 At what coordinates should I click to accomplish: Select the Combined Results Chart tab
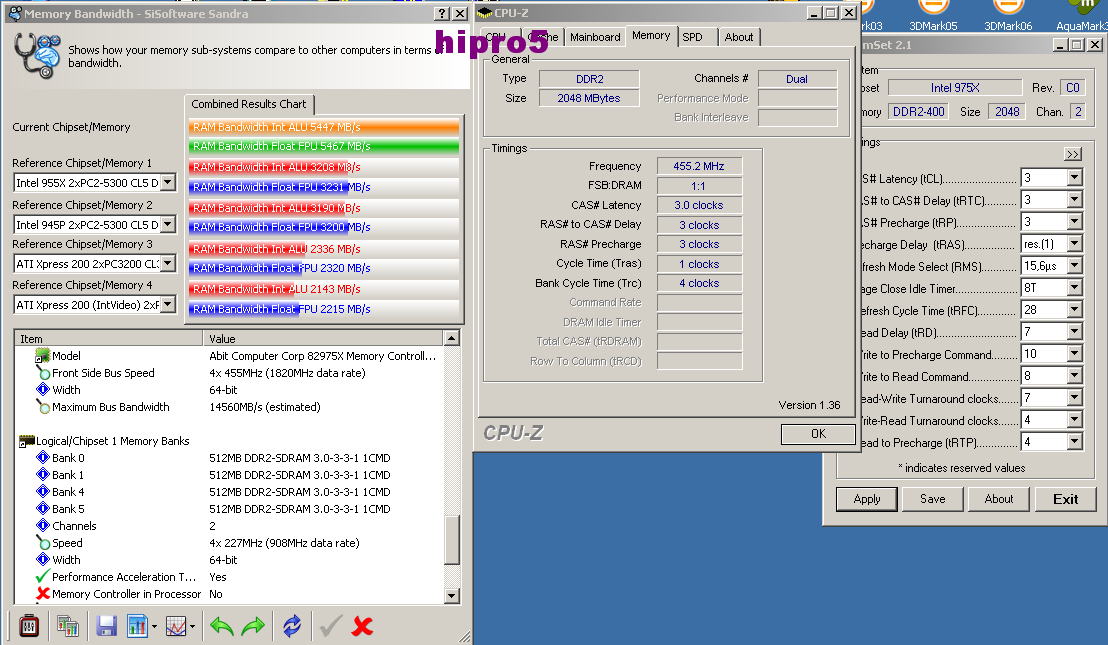coord(249,104)
